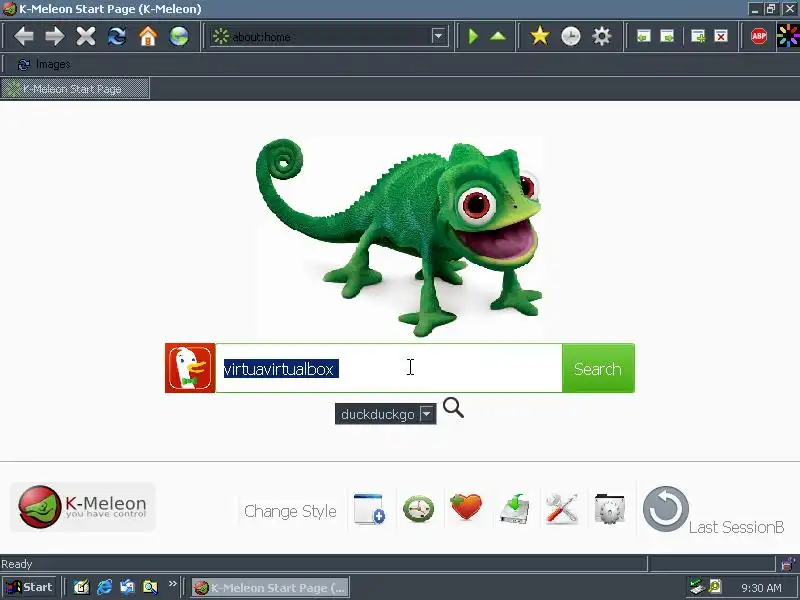800x600 pixels.
Task: Open the downloads green arrow icon
Action: (x=514, y=508)
